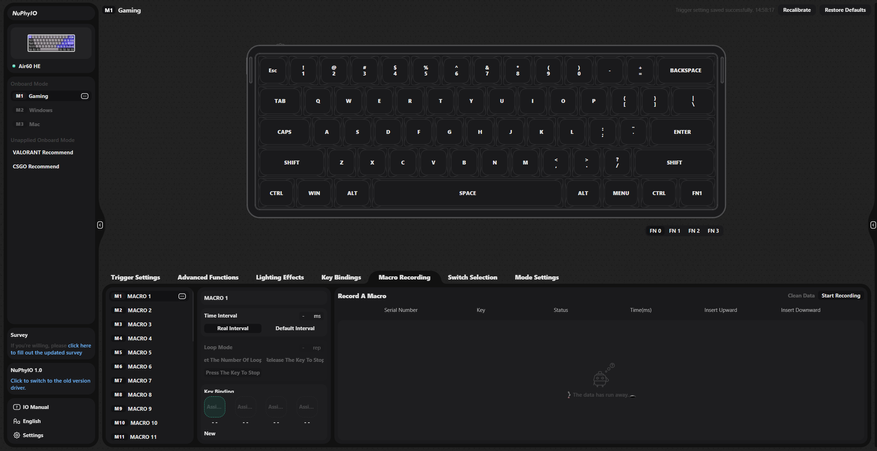Collapse the left sidebar using its edge handle
This screenshot has width=877, height=451.
pyautogui.click(x=100, y=225)
